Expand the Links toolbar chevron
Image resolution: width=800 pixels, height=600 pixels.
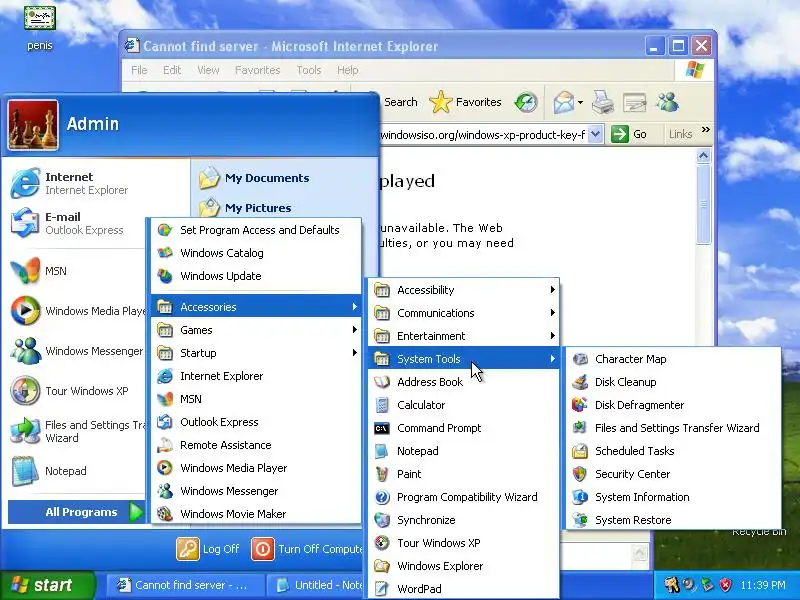[x=706, y=130]
